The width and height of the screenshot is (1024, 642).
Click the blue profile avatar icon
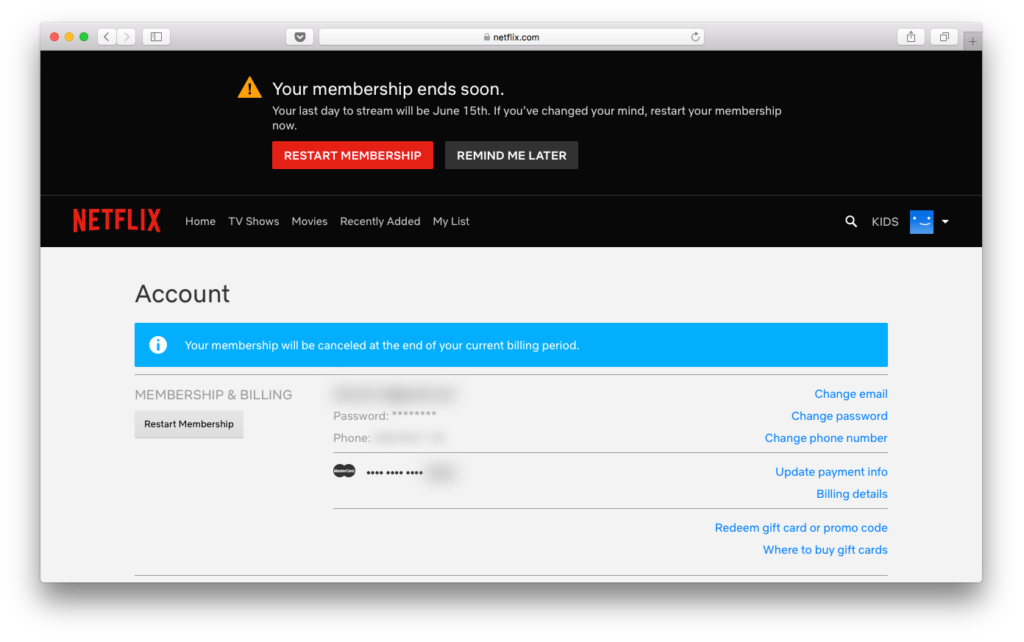pyautogui.click(x=921, y=222)
